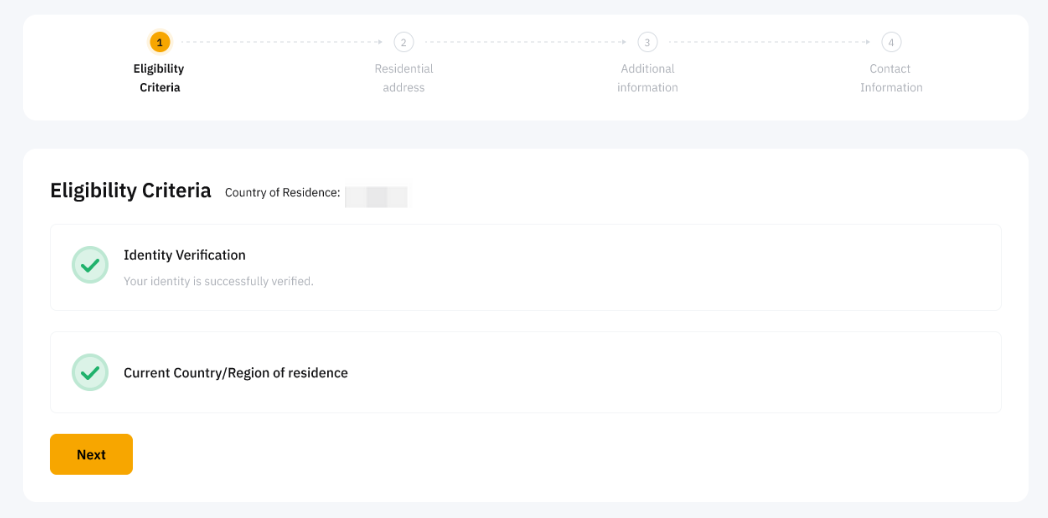Select the step 2 number circle
Image resolution: width=1048 pixels, height=518 pixels.
coord(404,42)
